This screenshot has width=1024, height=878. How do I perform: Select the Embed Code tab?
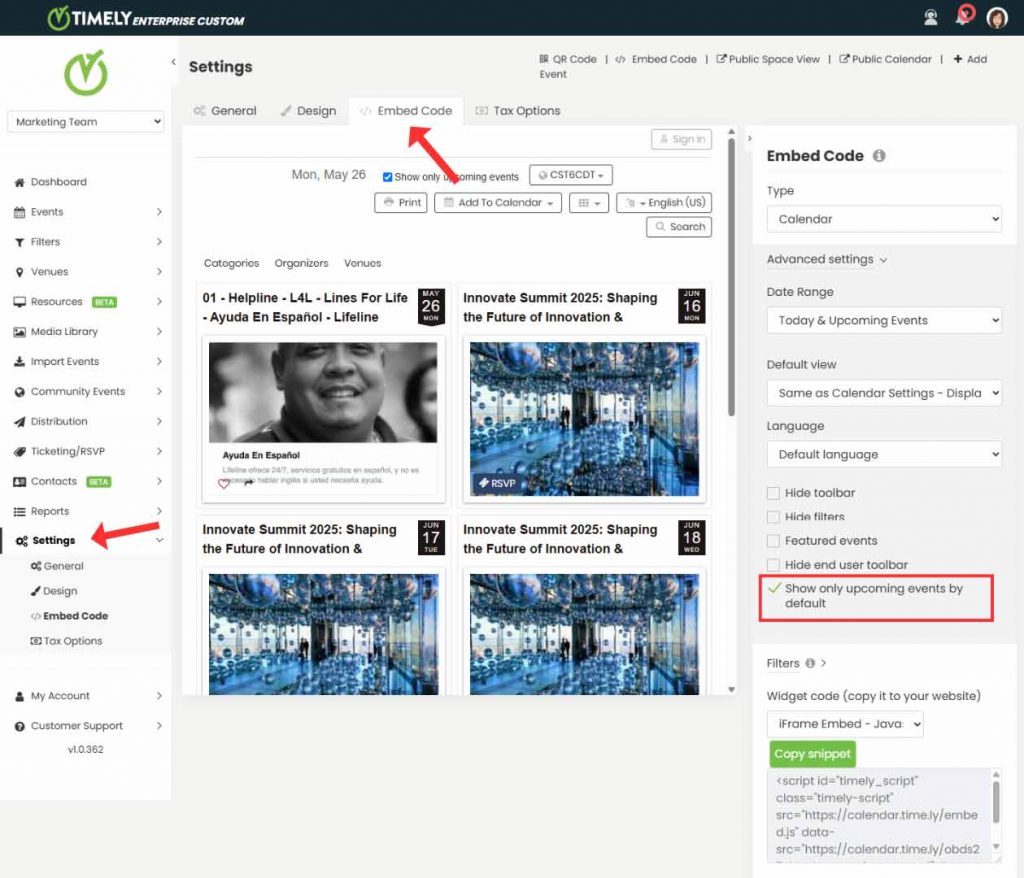406,111
